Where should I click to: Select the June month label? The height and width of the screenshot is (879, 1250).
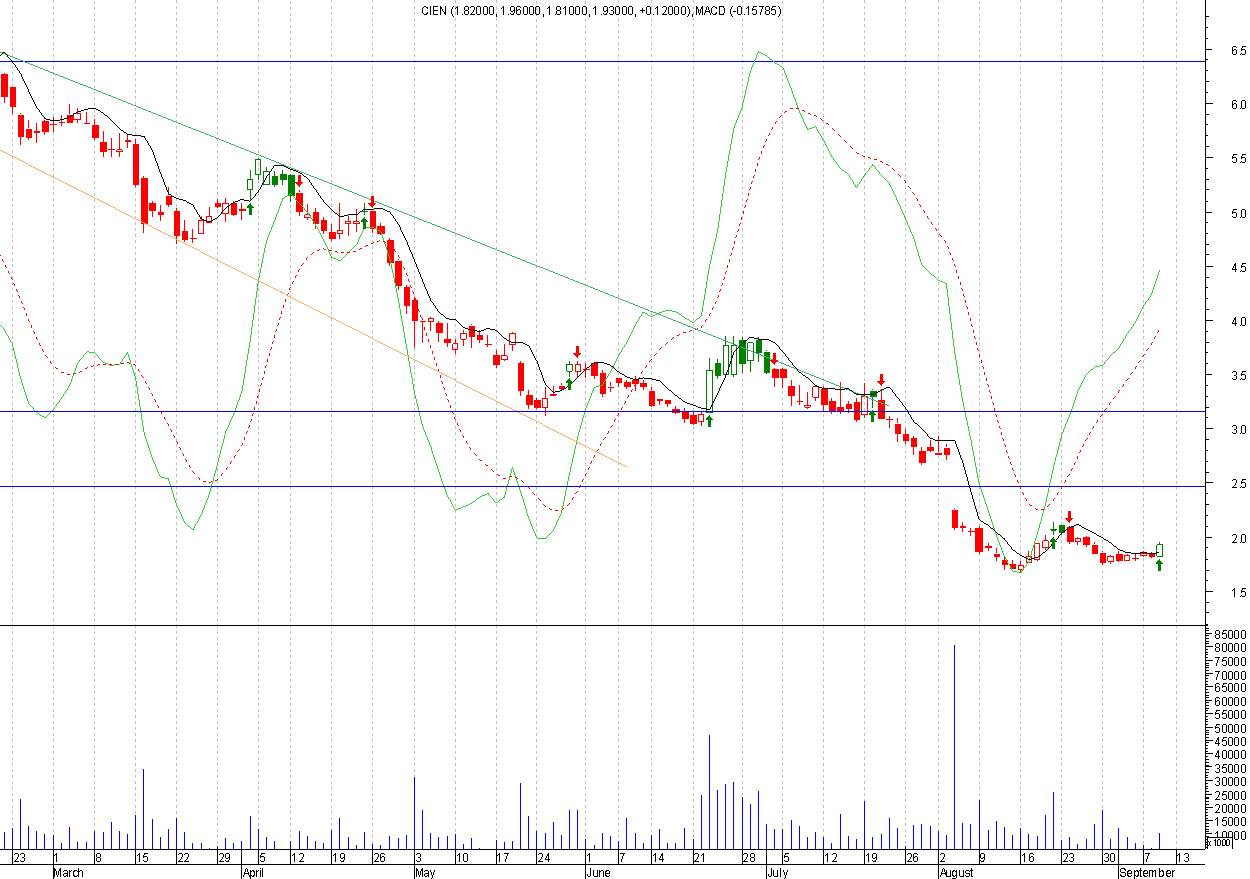click(598, 872)
